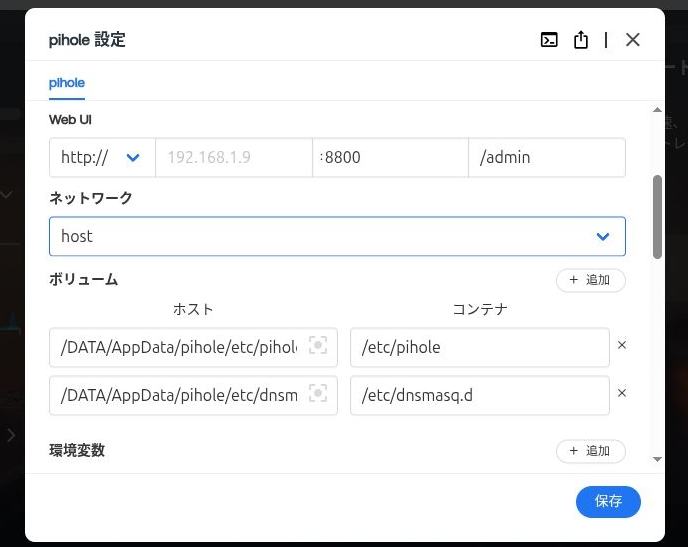The width and height of the screenshot is (688, 547).
Task: Click the 環境変数 section label
Action: 77,450
